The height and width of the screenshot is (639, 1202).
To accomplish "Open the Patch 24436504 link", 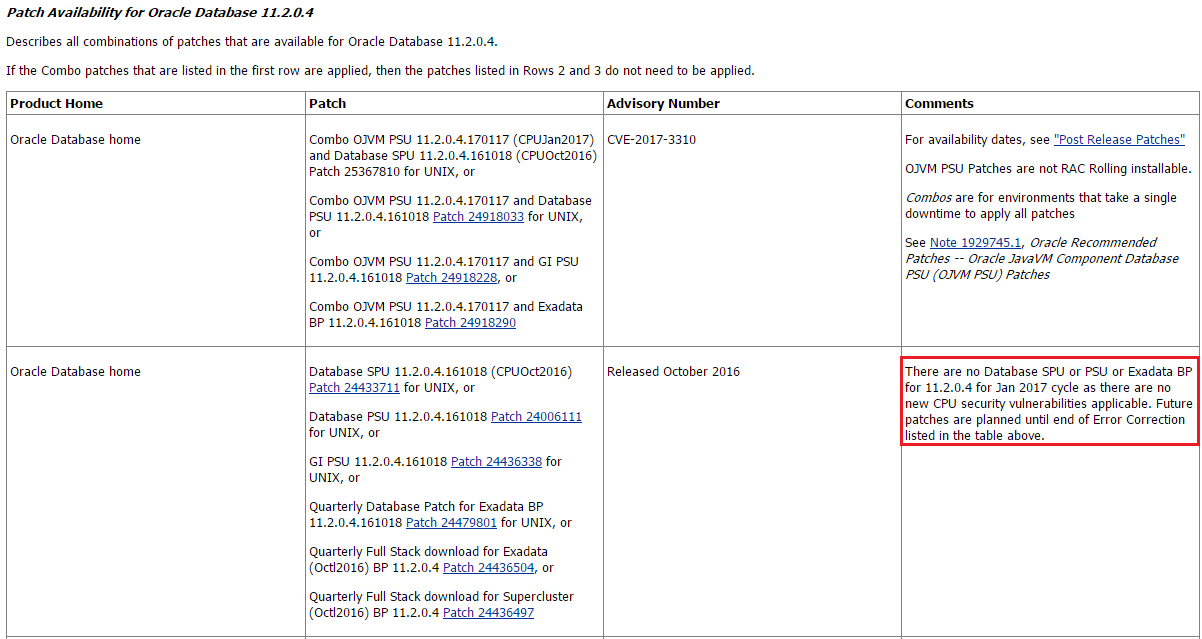I will pos(488,568).
